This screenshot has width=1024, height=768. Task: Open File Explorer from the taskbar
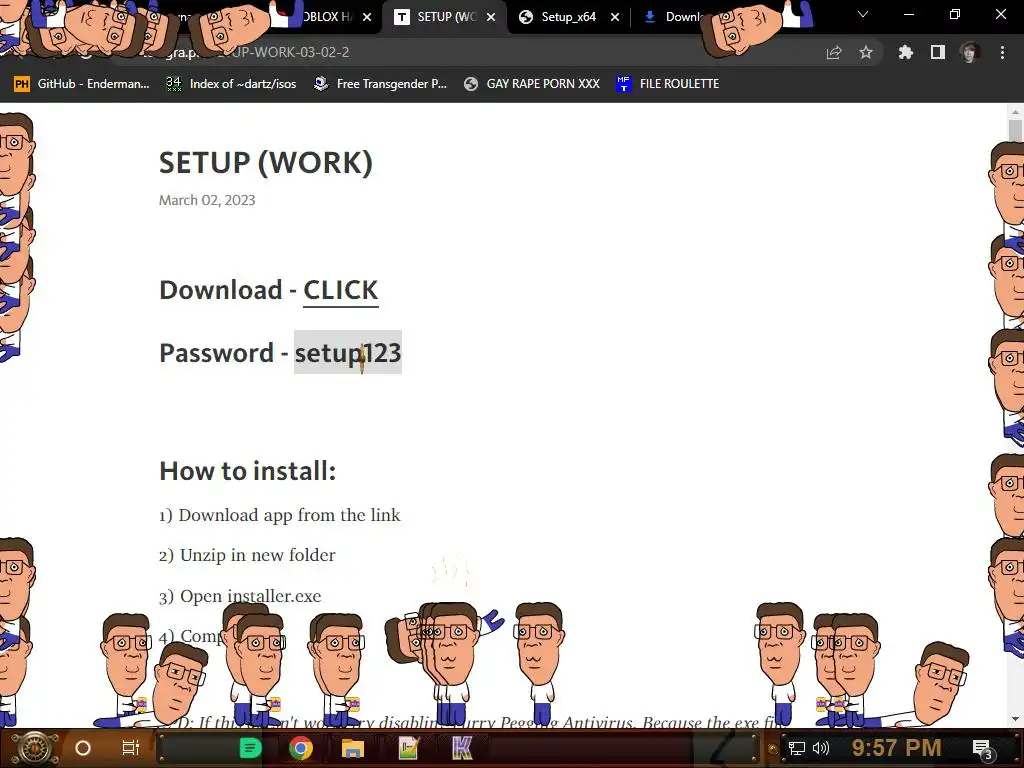click(353, 748)
